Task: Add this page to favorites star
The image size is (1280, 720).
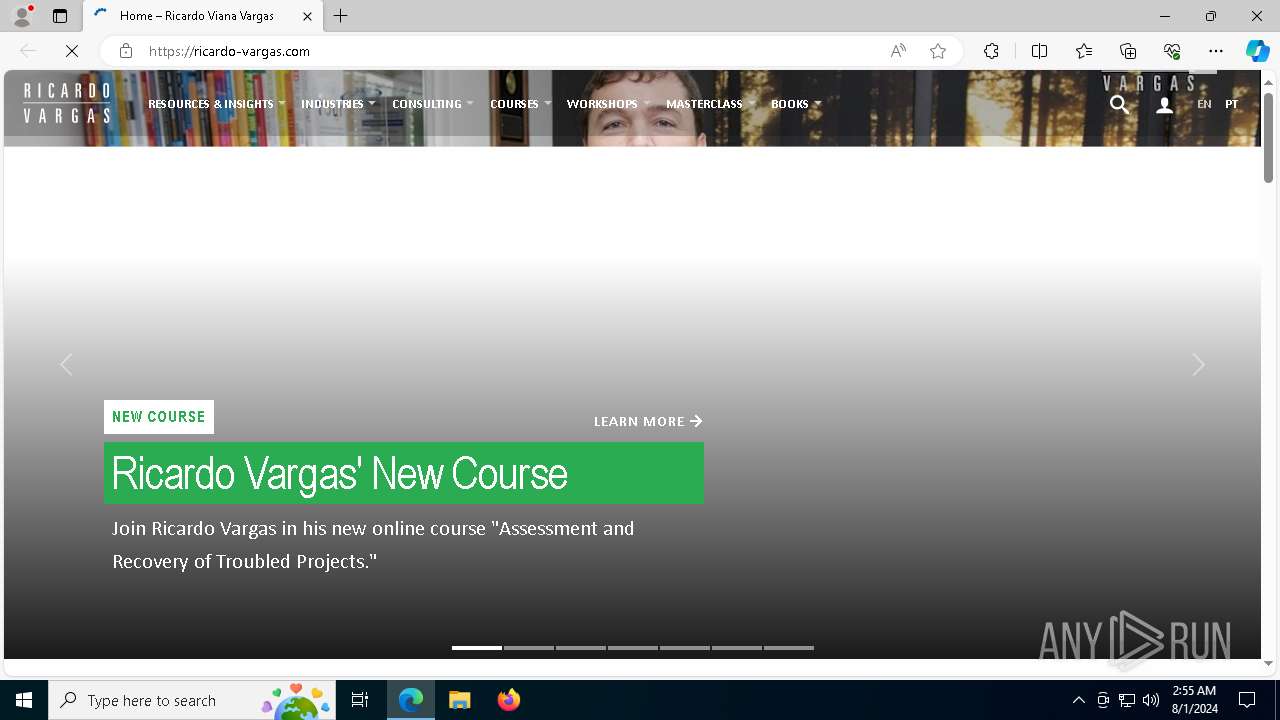Action: (x=937, y=51)
